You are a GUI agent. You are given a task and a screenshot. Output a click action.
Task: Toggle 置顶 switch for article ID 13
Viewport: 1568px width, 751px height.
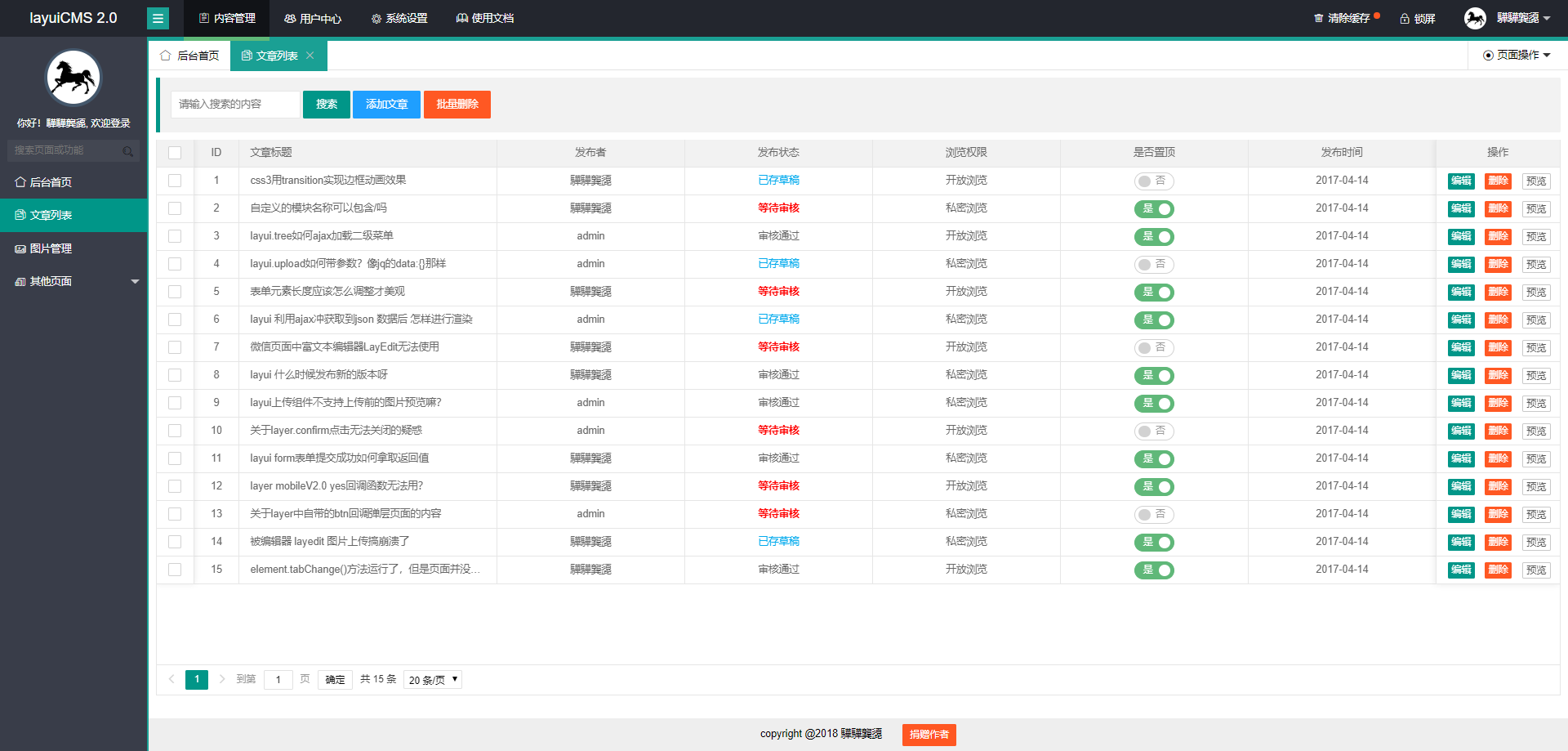click(1154, 515)
